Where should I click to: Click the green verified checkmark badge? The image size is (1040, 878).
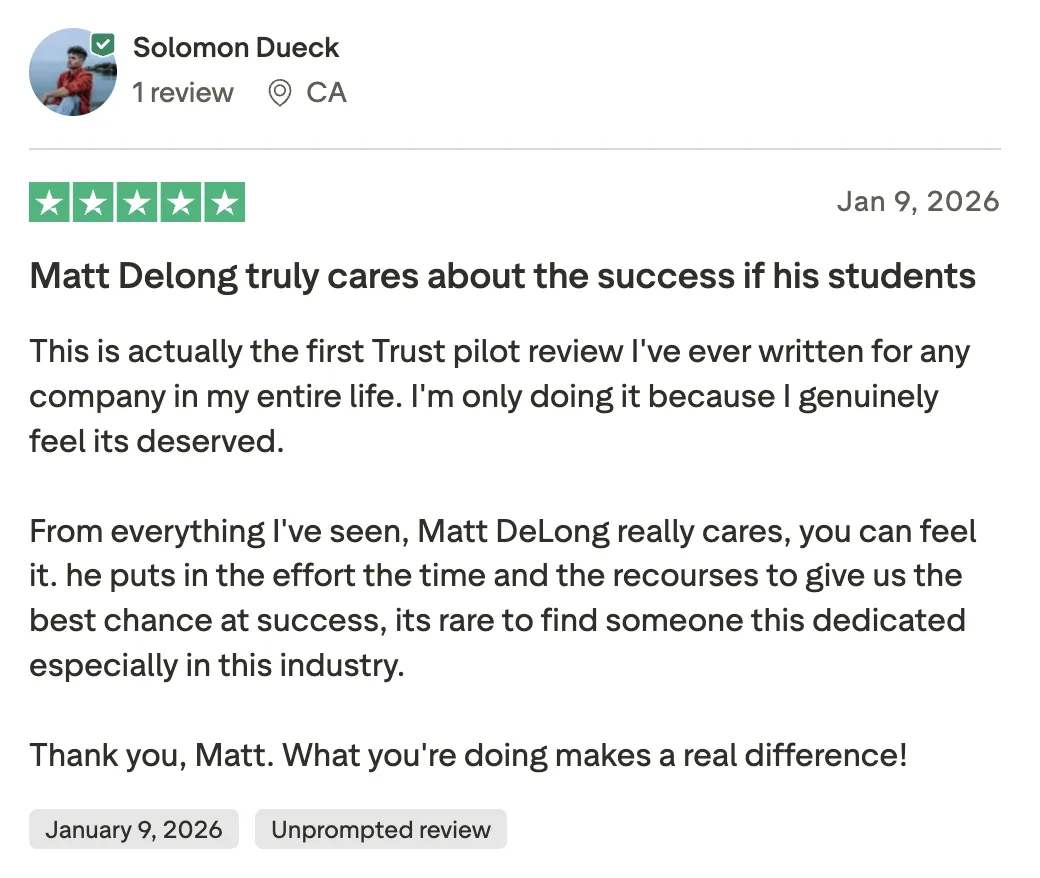(103, 45)
